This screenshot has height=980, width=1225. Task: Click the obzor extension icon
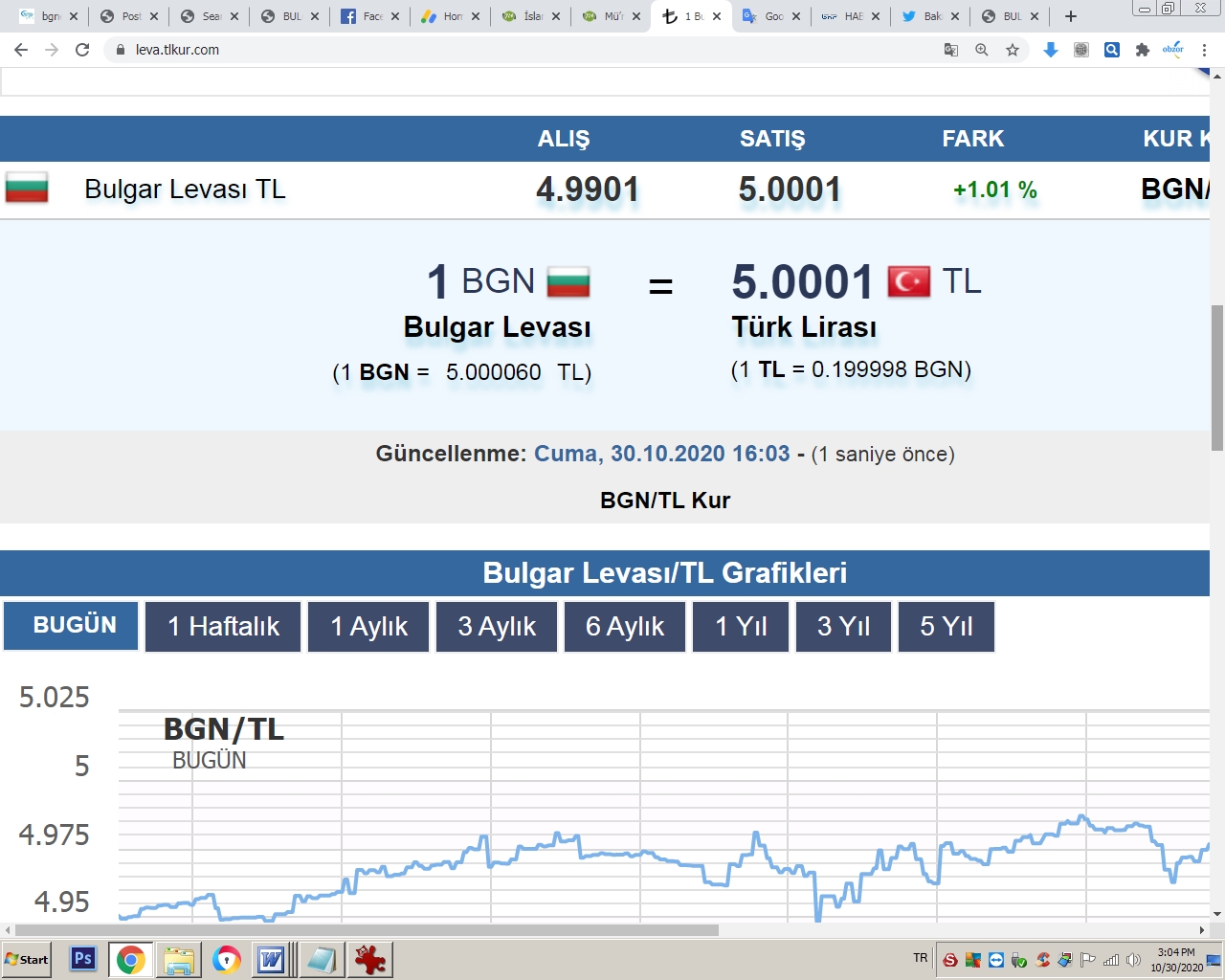[x=1172, y=50]
